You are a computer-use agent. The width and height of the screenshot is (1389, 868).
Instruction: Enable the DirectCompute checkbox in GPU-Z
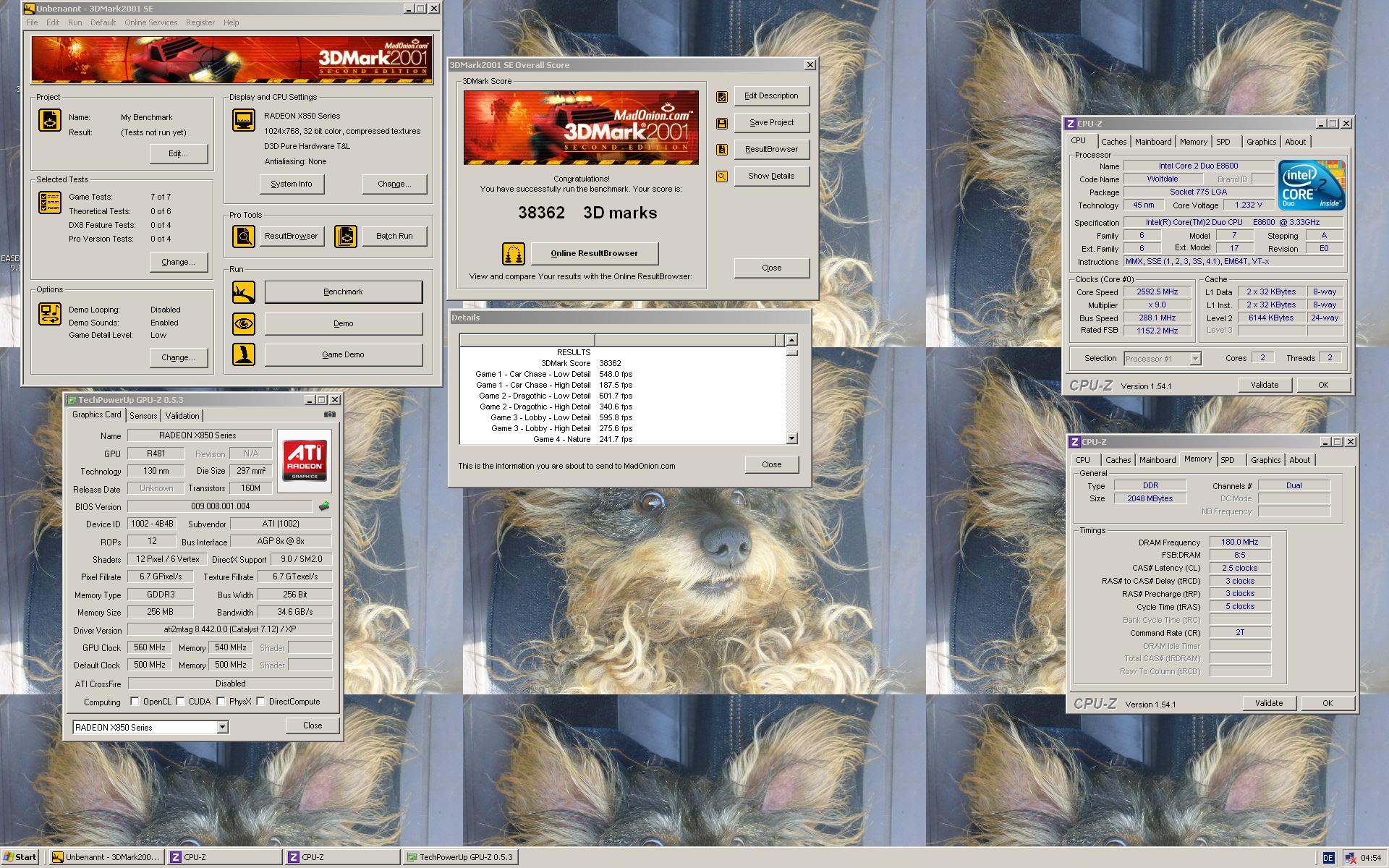pyautogui.click(x=260, y=702)
